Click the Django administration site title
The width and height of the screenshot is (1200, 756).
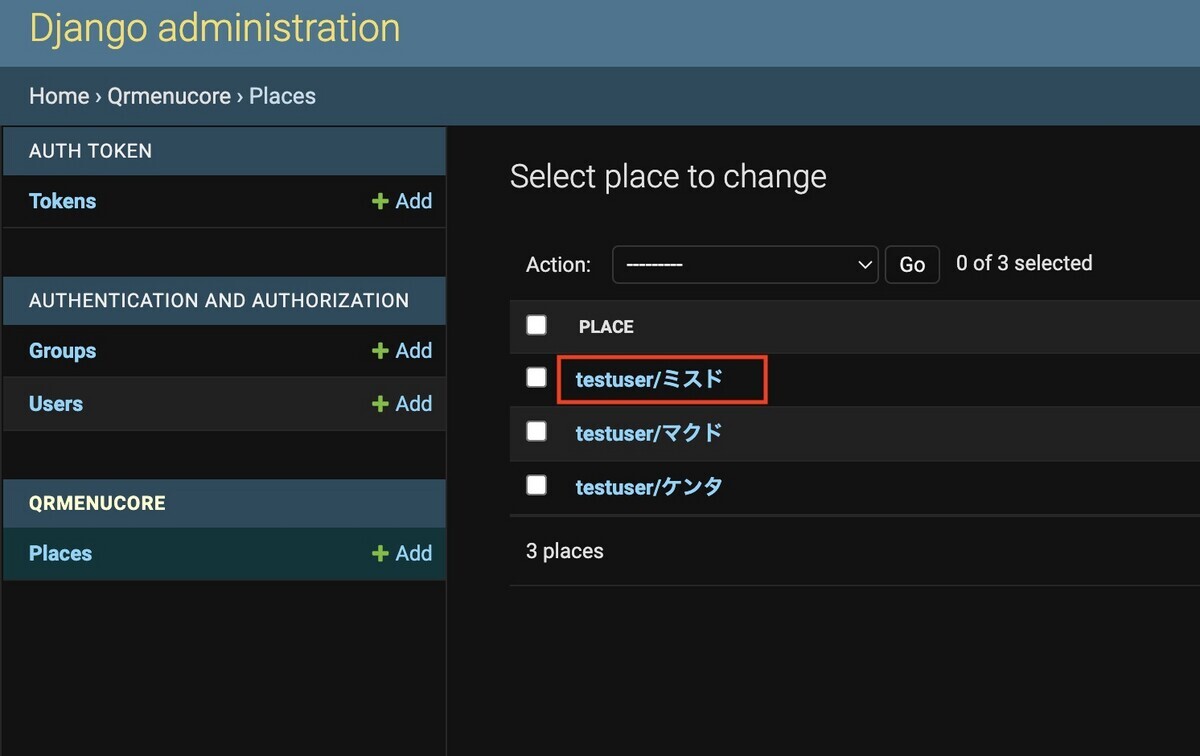coord(215,28)
